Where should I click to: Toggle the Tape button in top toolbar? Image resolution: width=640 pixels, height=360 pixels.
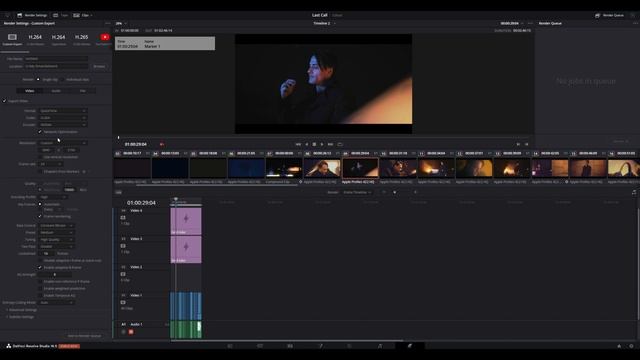(x=60, y=15)
